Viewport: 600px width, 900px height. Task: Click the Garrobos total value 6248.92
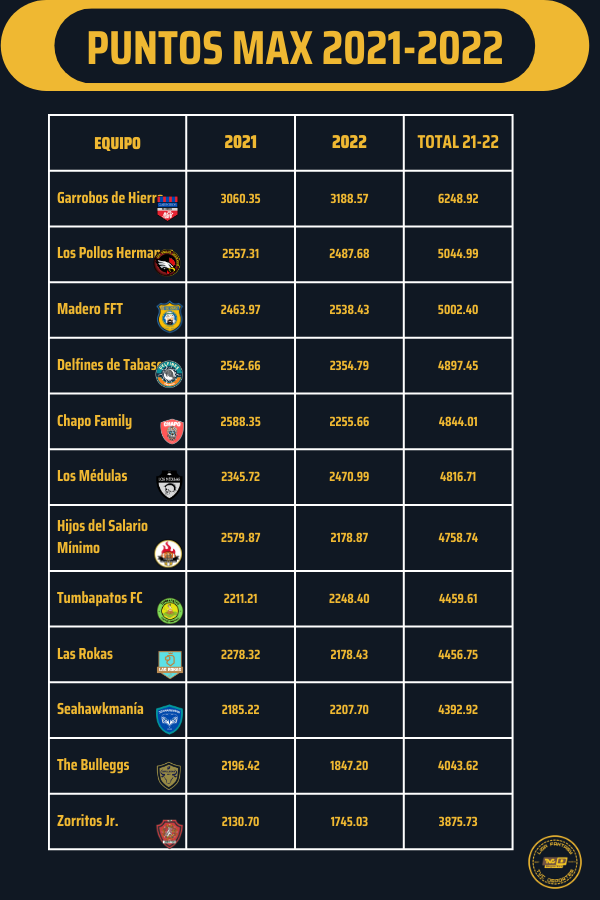458,199
